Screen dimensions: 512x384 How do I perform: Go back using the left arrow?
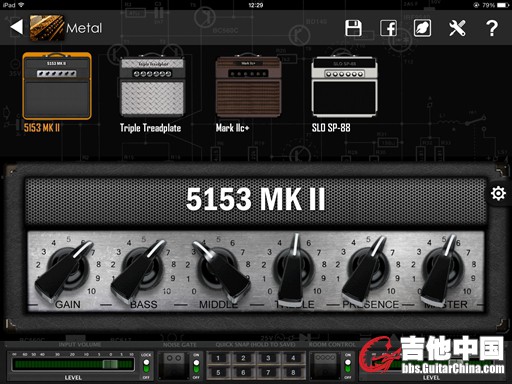point(17,27)
